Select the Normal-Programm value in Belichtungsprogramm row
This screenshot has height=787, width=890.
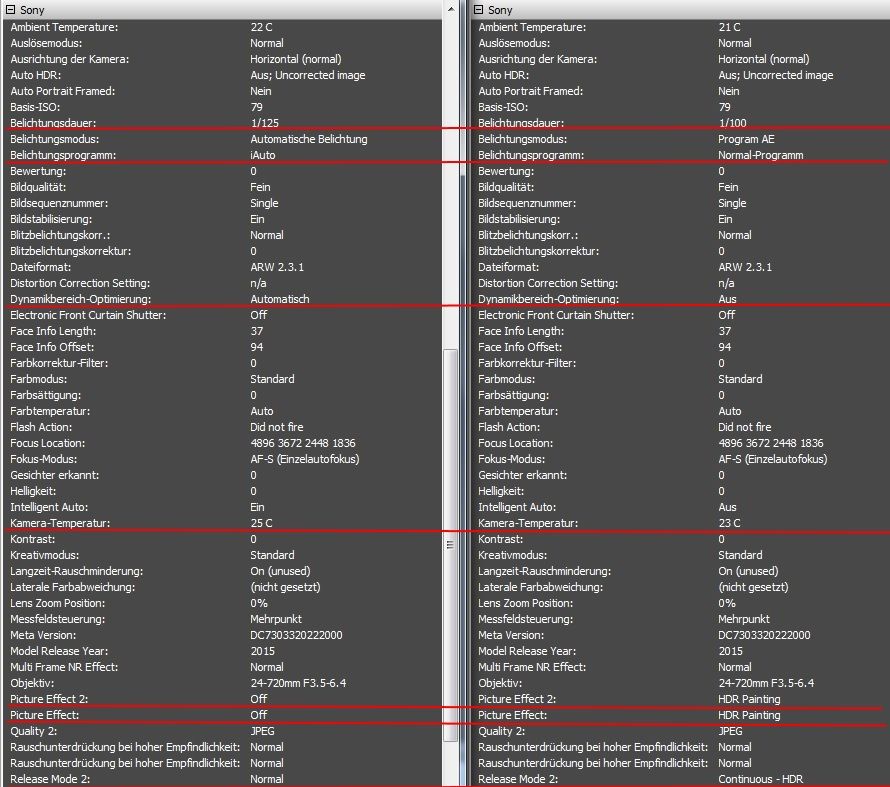coord(760,155)
